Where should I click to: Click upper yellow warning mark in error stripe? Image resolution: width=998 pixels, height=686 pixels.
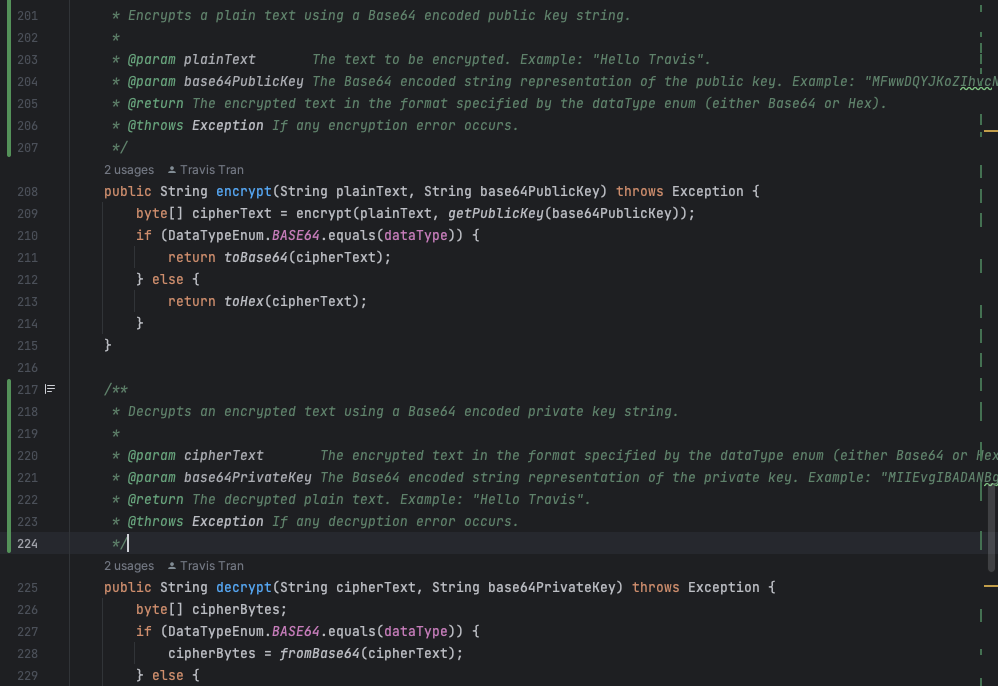991,130
